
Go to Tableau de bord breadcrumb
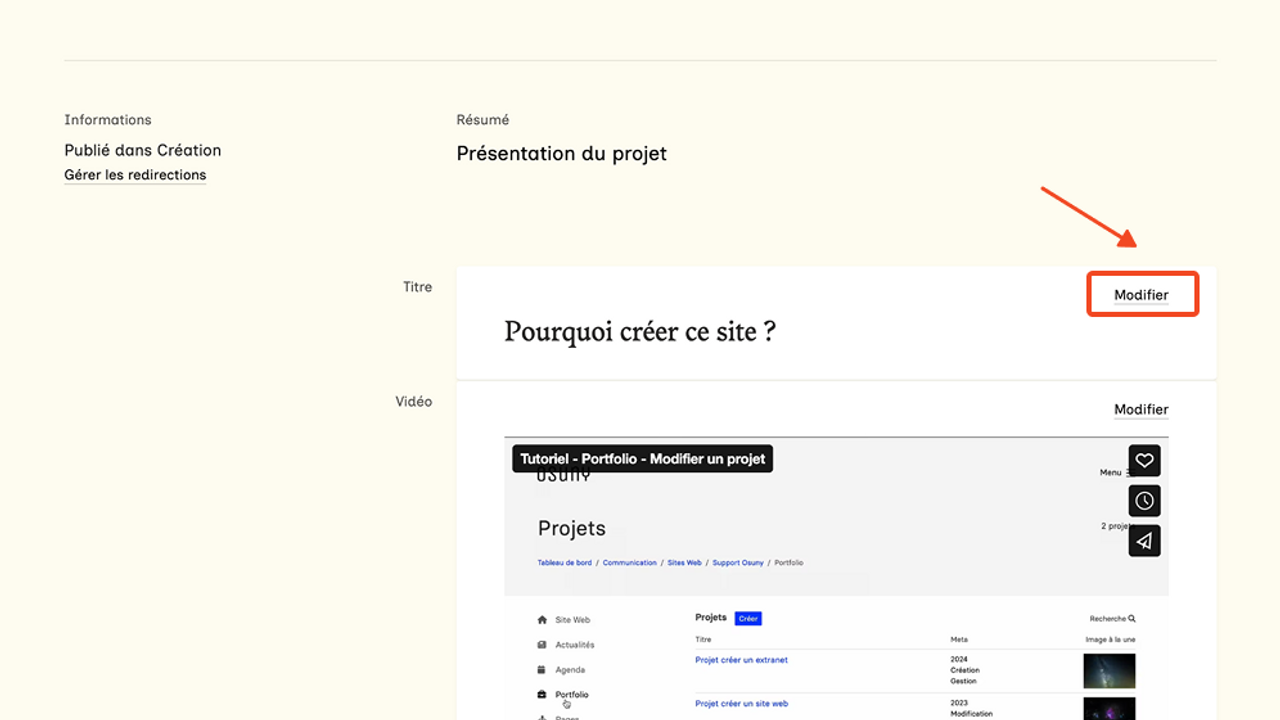[564, 563]
